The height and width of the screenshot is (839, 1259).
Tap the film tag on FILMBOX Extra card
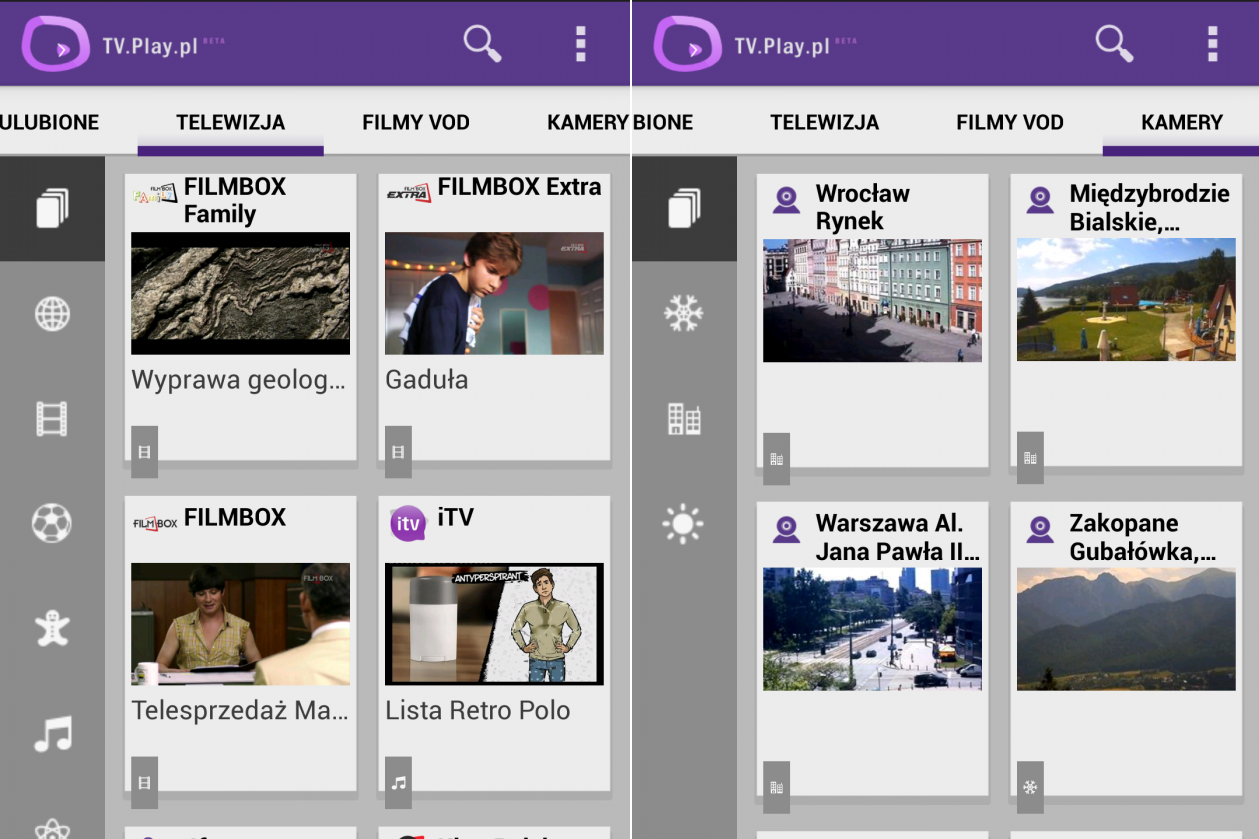pos(398,451)
